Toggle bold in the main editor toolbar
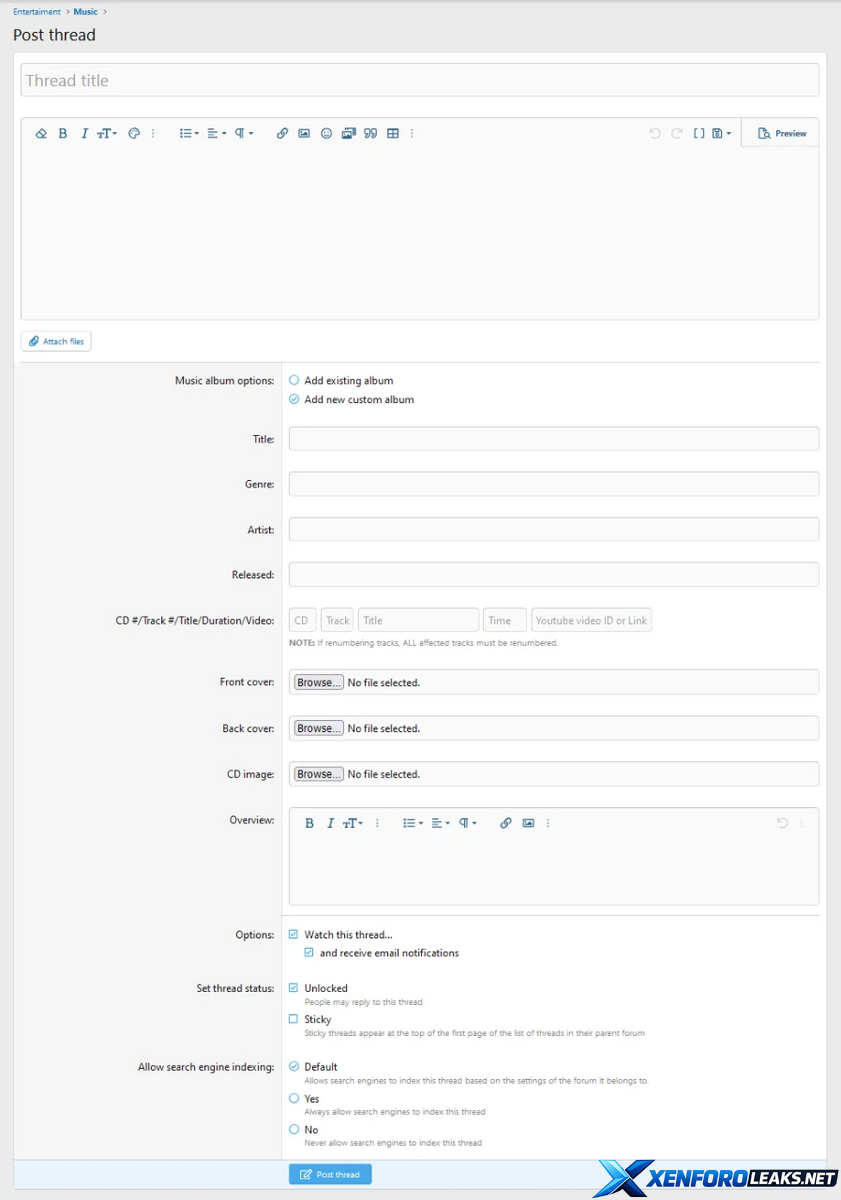This screenshot has height=1200, width=841. click(63, 133)
